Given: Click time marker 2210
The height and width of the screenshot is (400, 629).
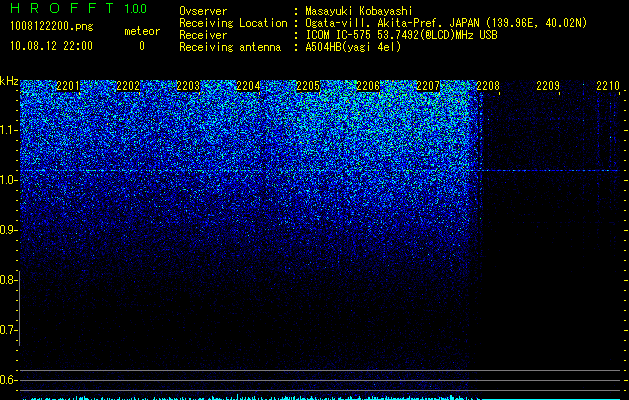Looking at the screenshot, I should [608, 86].
